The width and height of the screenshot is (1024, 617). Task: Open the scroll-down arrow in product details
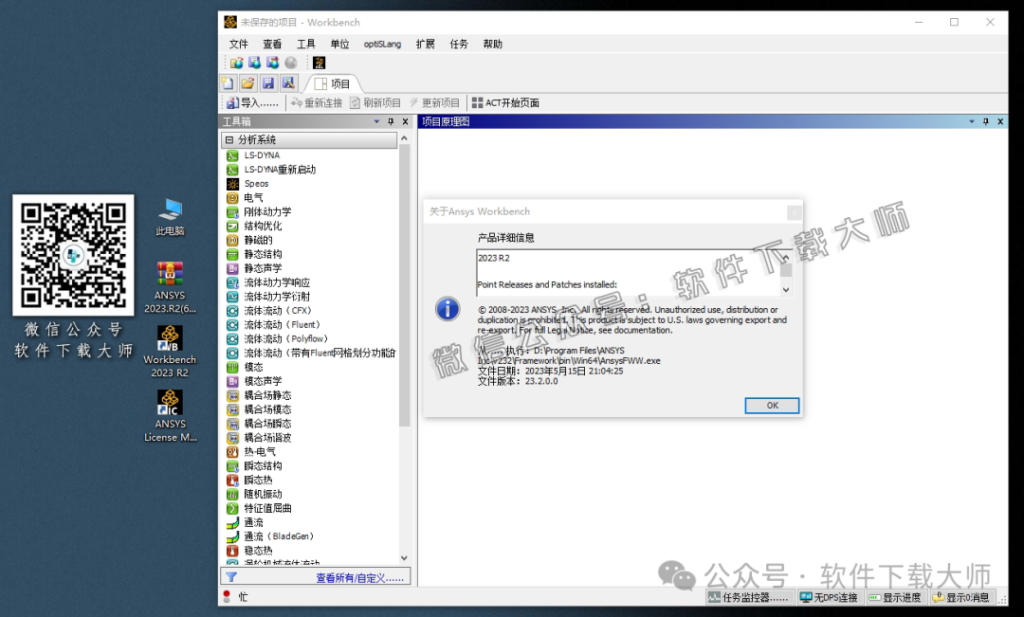[x=788, y=290]
